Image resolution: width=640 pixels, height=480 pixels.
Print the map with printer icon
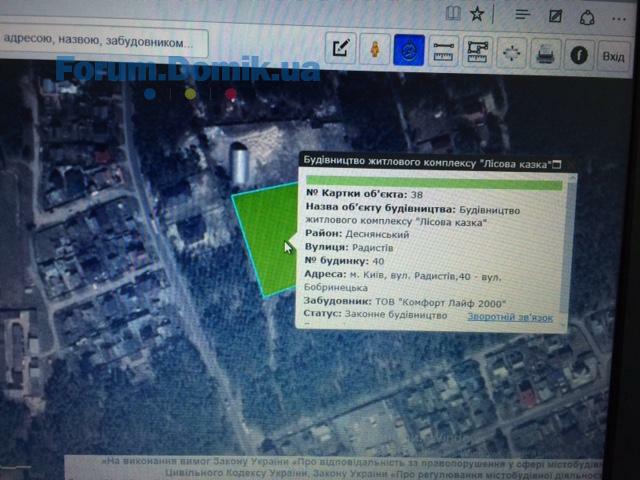pos(545,53)
